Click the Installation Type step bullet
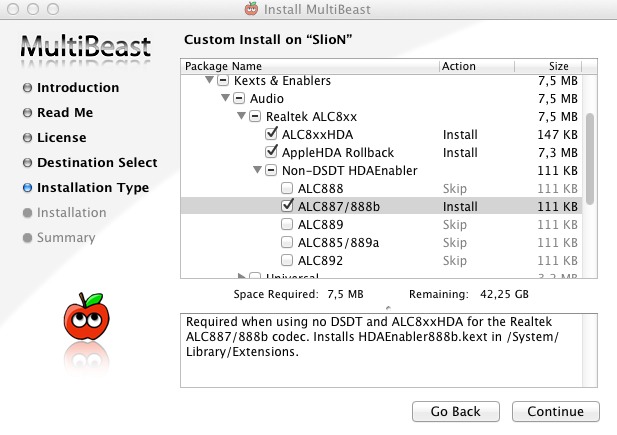The width and height of the screenshot is (617, 435). (27, 187)
